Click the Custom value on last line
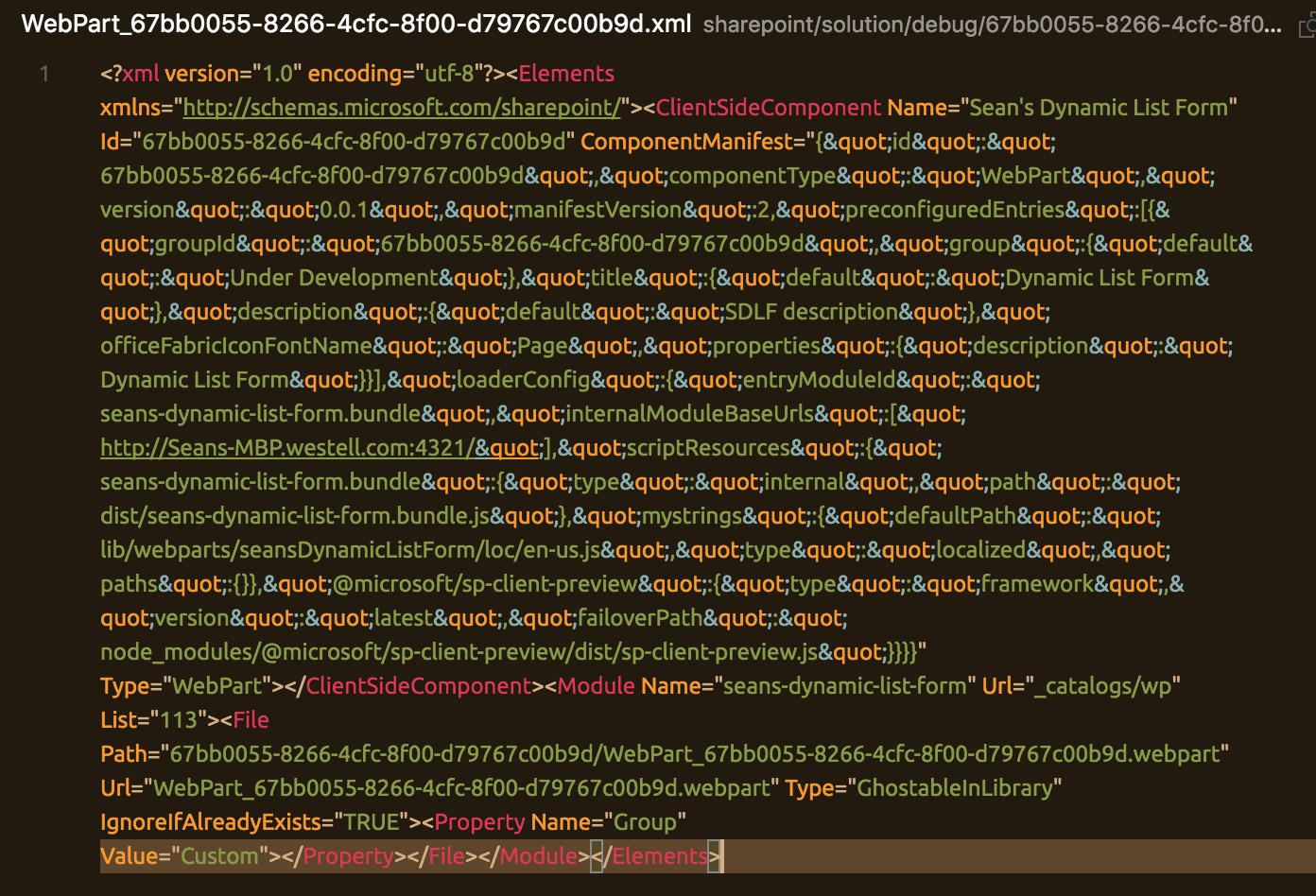The height and width of the screenshot is (896, 1316). pyautogui.click(x=219, y=856)
